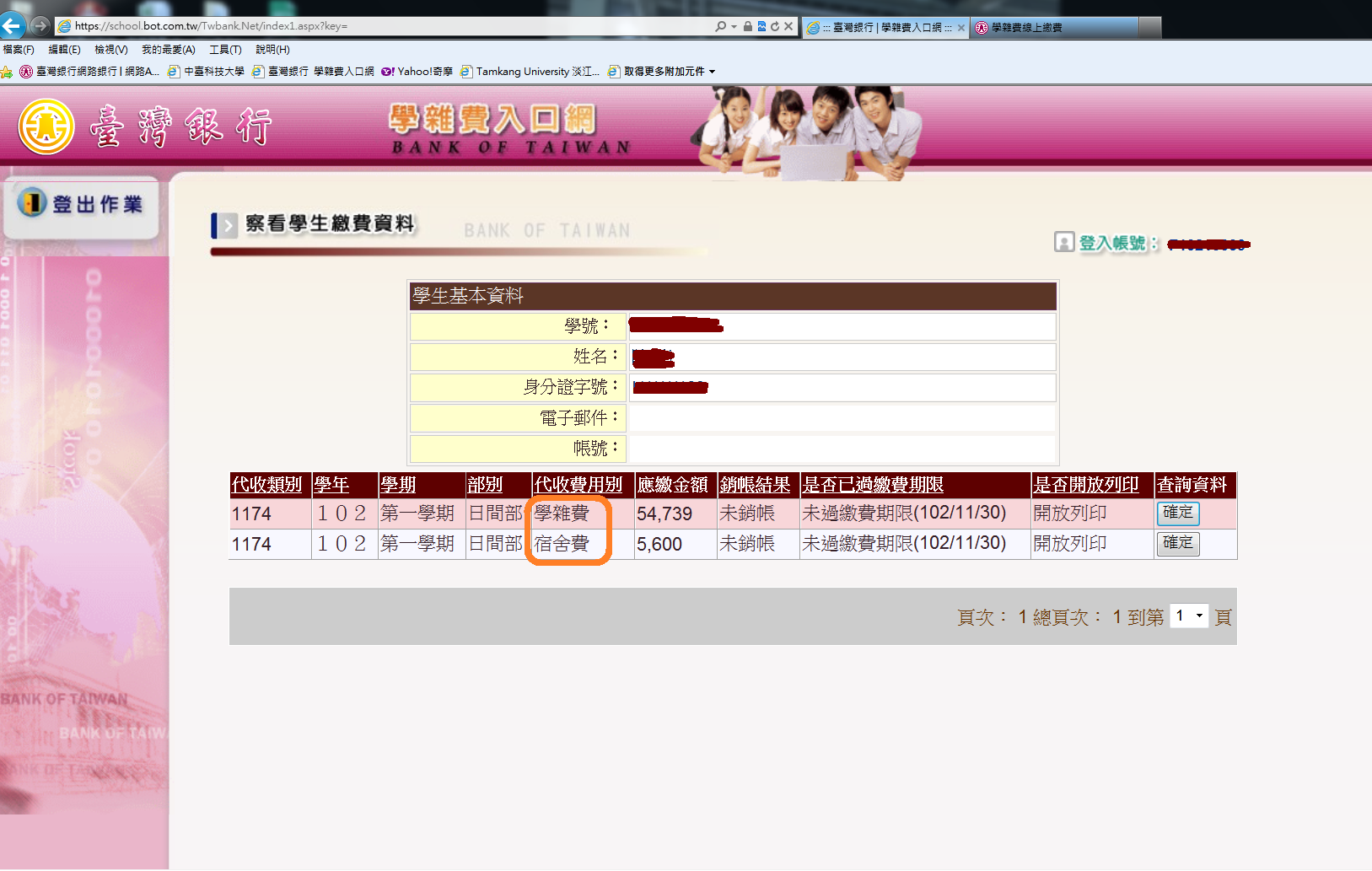This screenshot has width=1372, height=871.
Task: Open a new blank browser tab
Action: (1150, 28)
